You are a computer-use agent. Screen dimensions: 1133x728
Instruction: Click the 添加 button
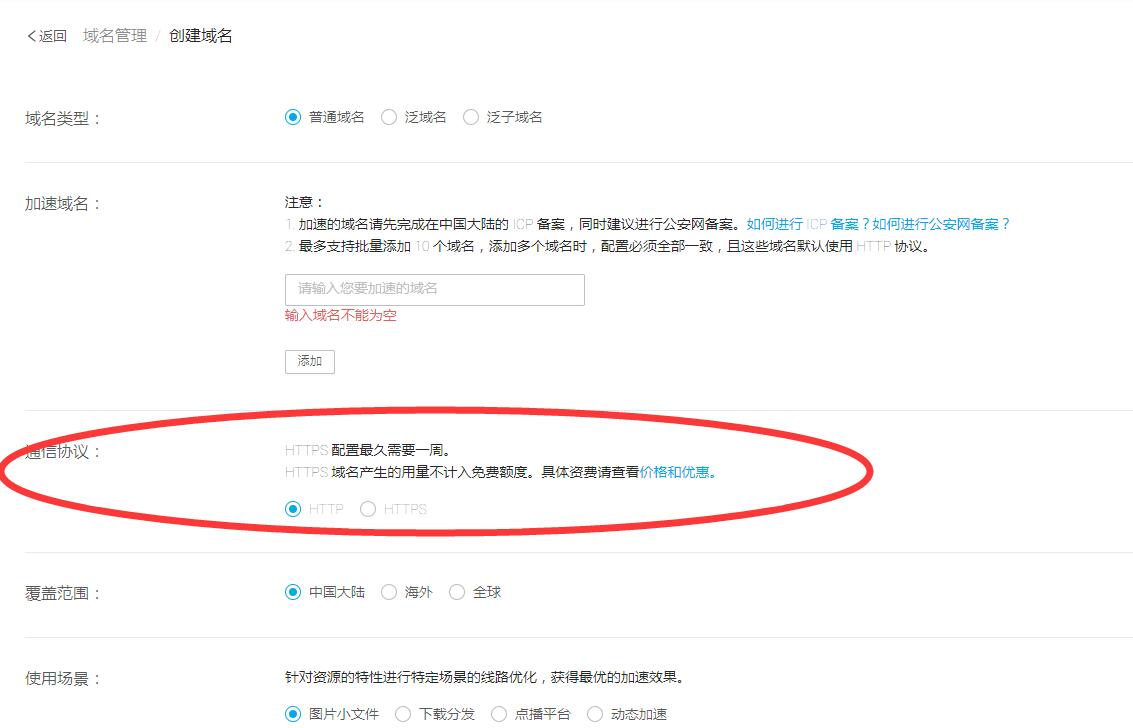click(309, 362)
